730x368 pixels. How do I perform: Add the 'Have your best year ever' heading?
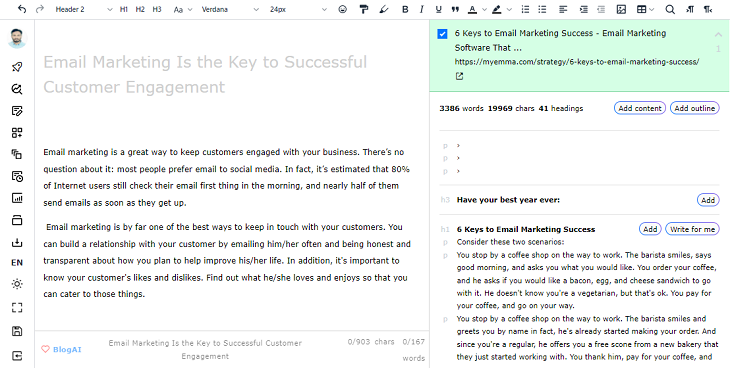(708, 200)
